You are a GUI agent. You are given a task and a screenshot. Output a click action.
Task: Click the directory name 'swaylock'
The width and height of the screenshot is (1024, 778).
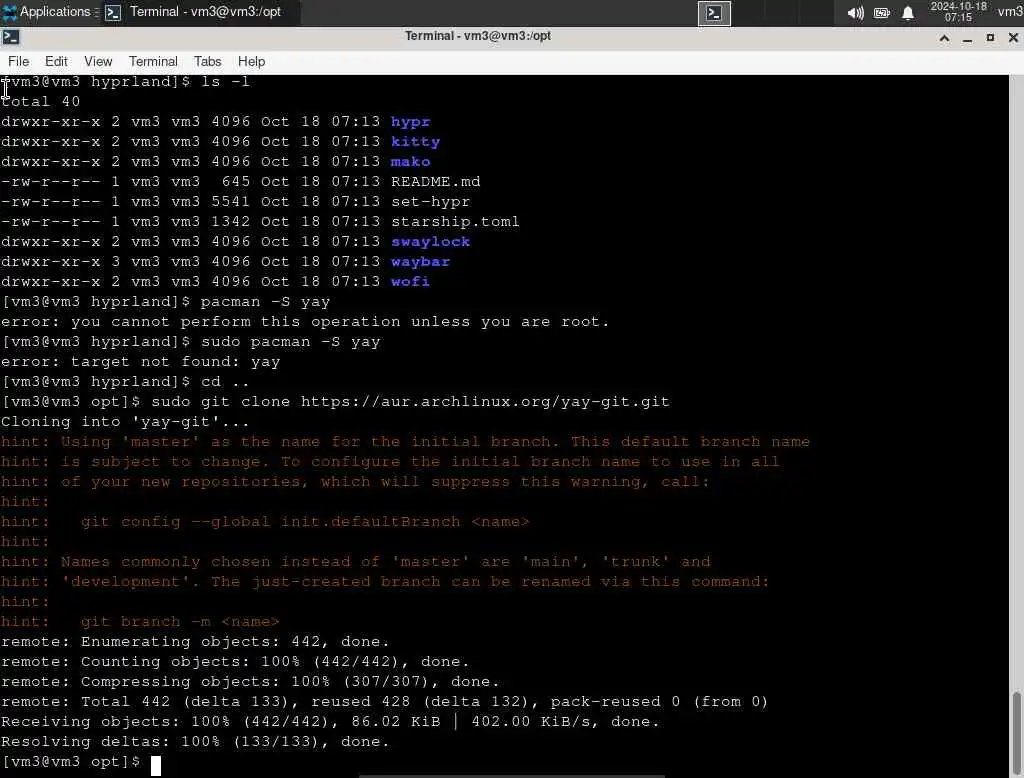pos(430,242)
